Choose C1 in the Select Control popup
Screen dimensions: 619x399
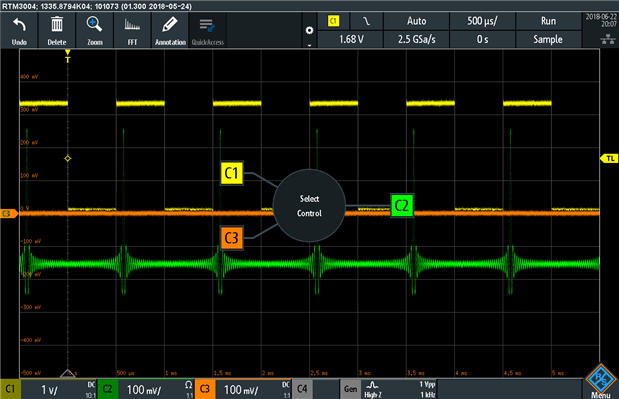(232, 173)
